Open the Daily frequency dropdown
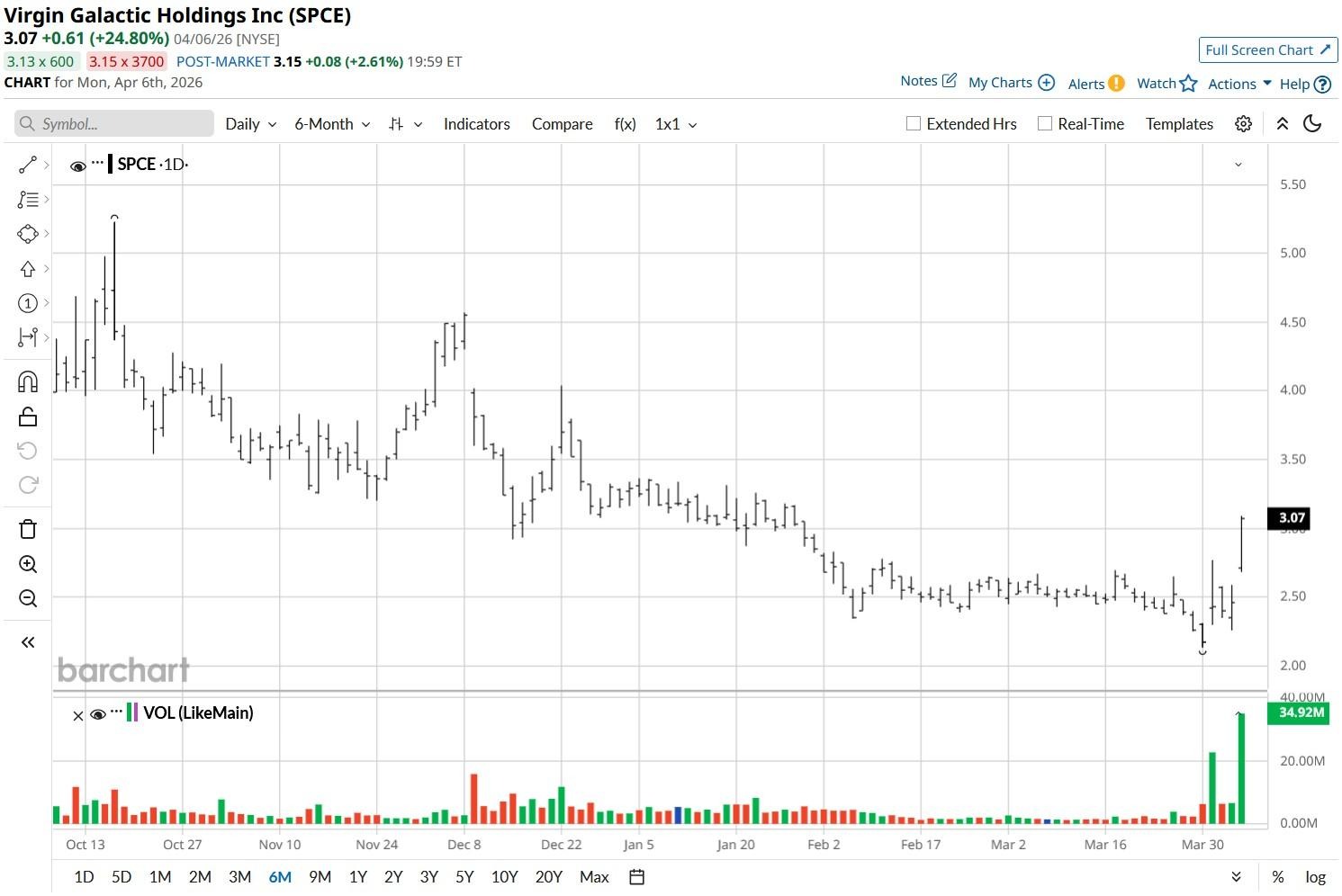Screen dimensions: 1342x896 pos(251,124)
